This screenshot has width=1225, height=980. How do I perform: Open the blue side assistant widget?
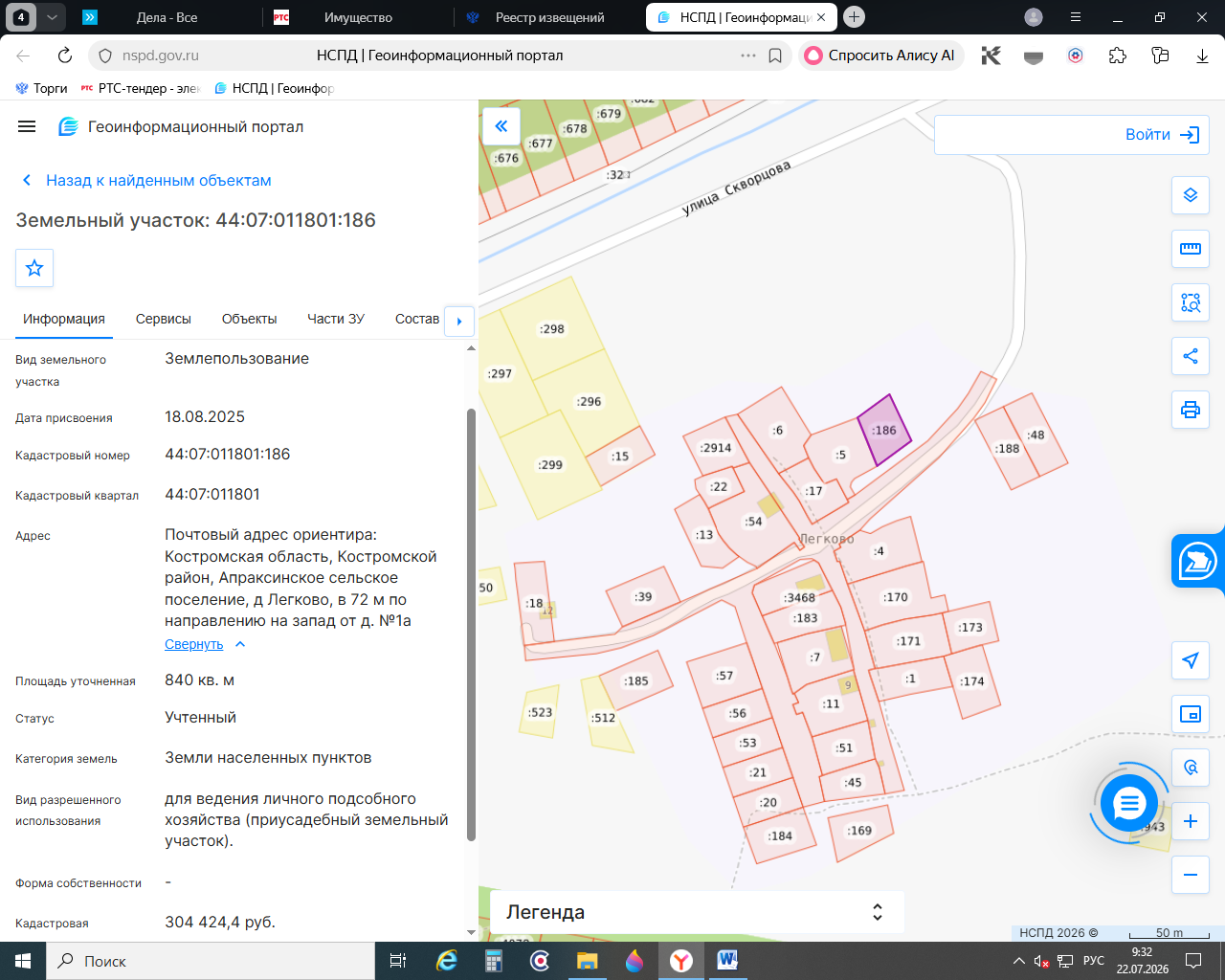point(1197,561)
